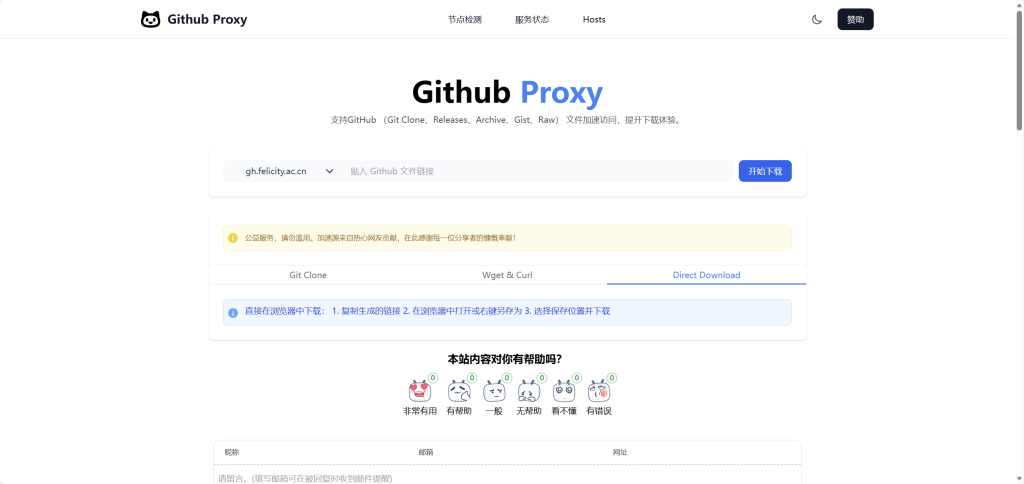Open the 赞助 sponsor button
1024x484 pixels.
click(x=856, y=20)
